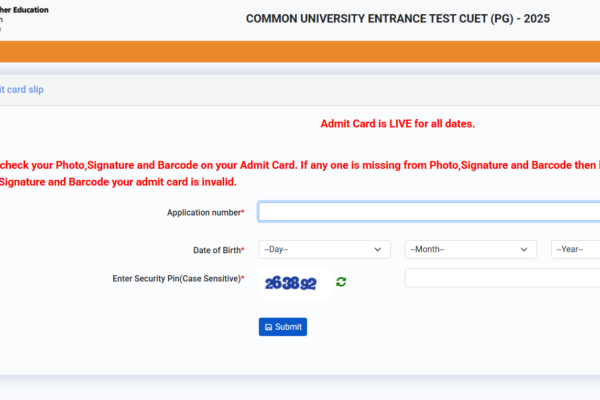Click the save icon inside Submit button
This screenshot has height=400, width=600.
(x=268, y=327)
